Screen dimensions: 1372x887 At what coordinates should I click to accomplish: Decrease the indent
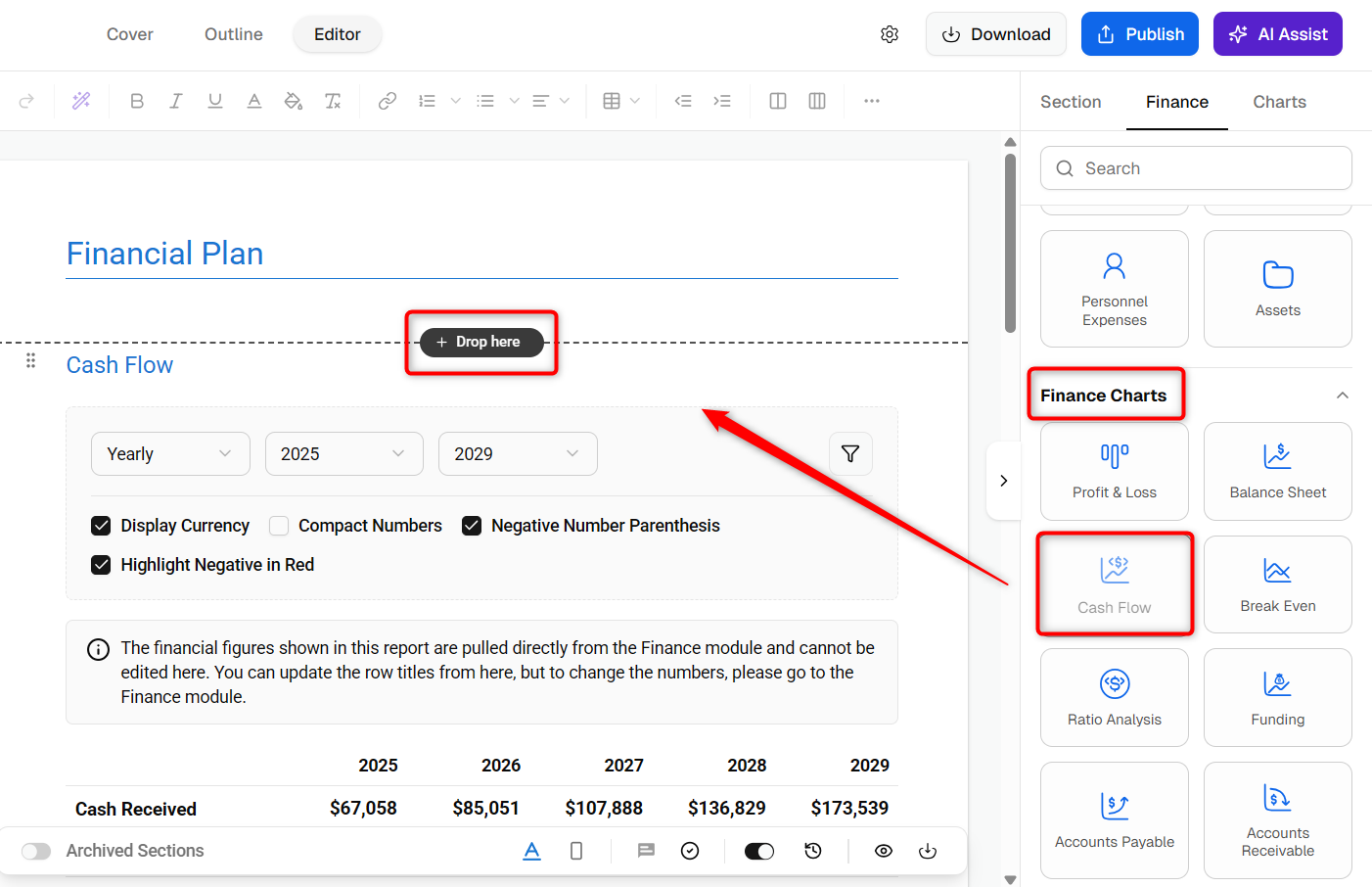click(x=683, y=101)
